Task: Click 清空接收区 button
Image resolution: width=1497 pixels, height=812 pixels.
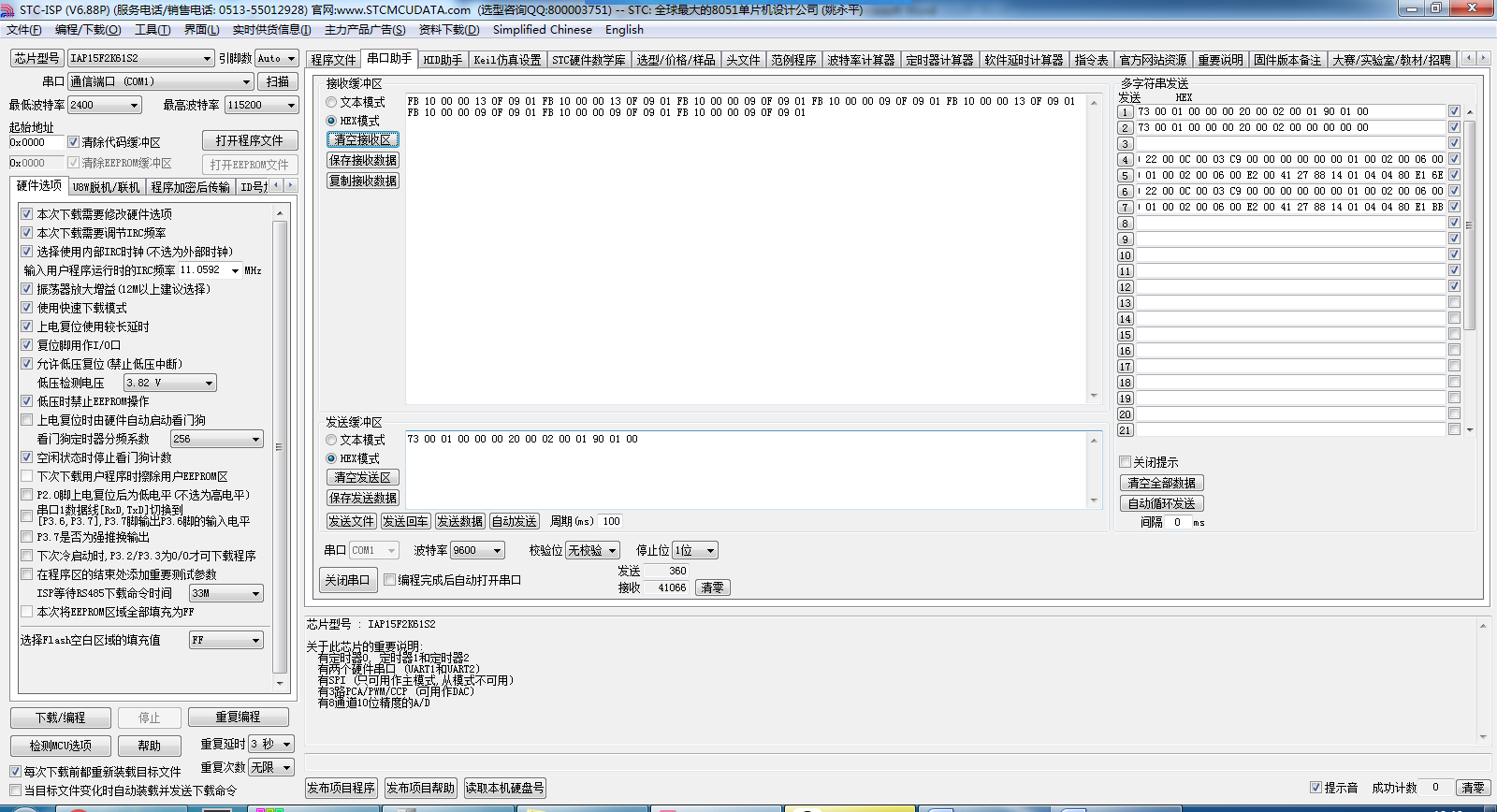Action: (x=363, y=139)
